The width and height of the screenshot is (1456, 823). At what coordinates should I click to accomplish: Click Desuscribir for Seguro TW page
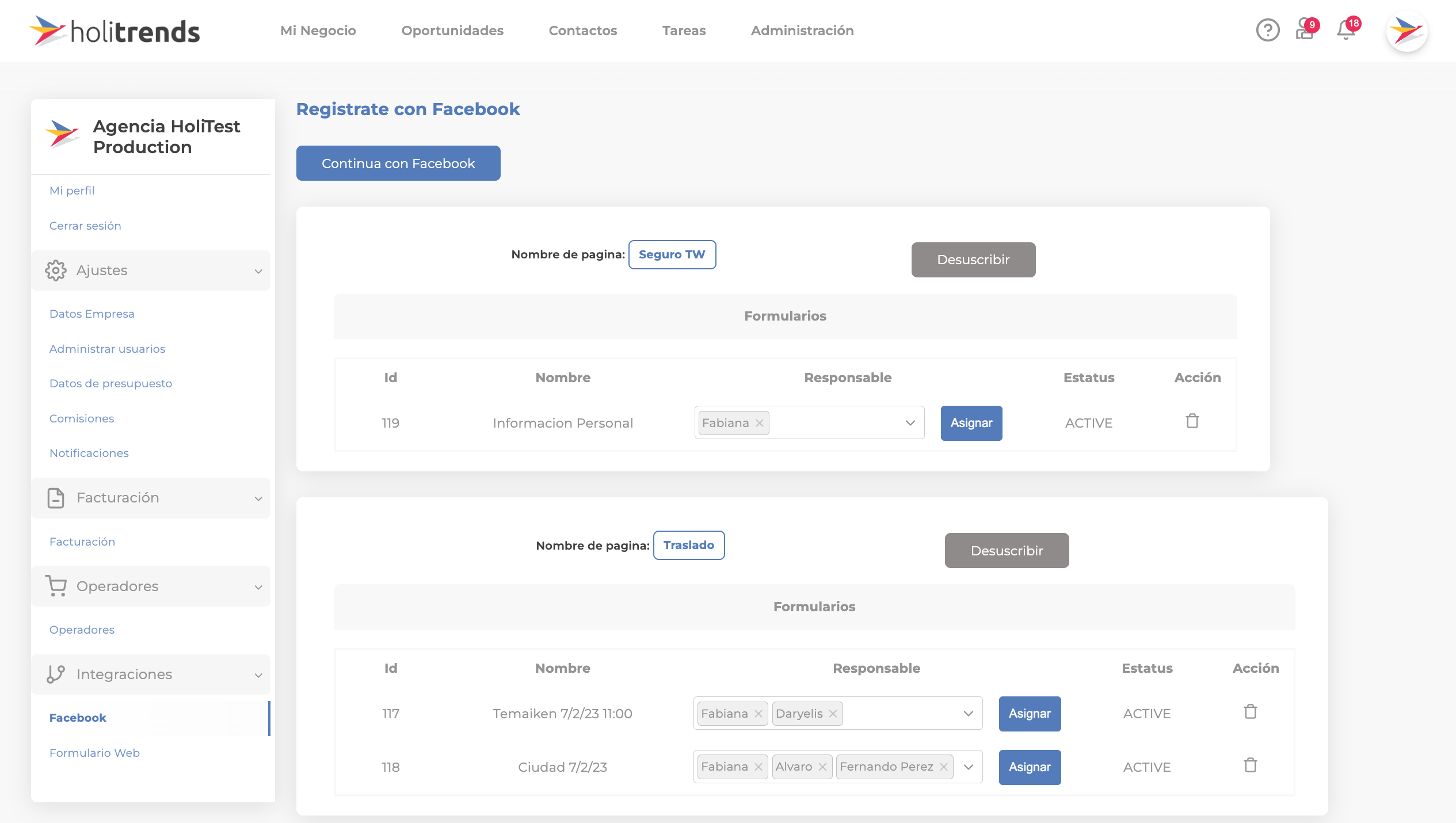(973, 260)
